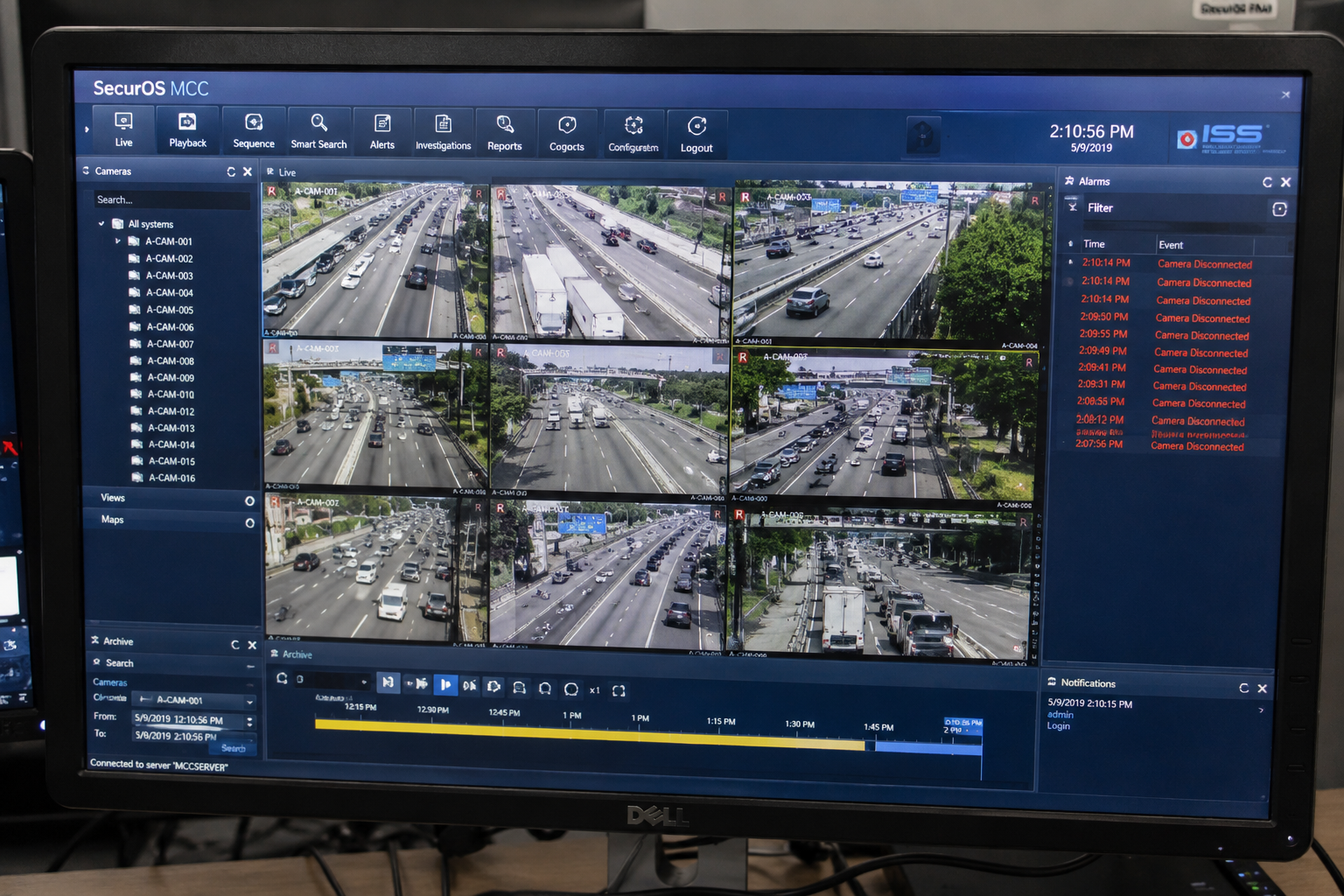Screen dimensions: 1344x896
Task: Refresh the Notifications panel
Action: coord(1243,689)
